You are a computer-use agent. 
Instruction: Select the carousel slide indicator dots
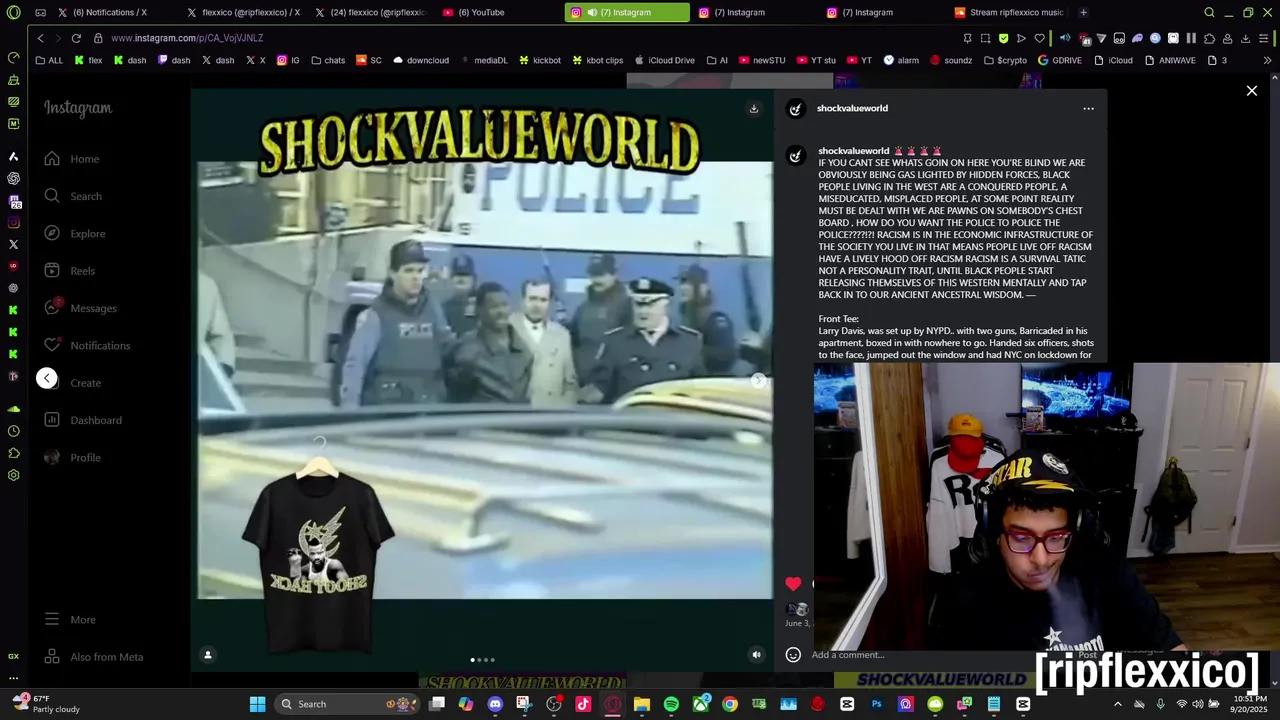pos(483,660)
